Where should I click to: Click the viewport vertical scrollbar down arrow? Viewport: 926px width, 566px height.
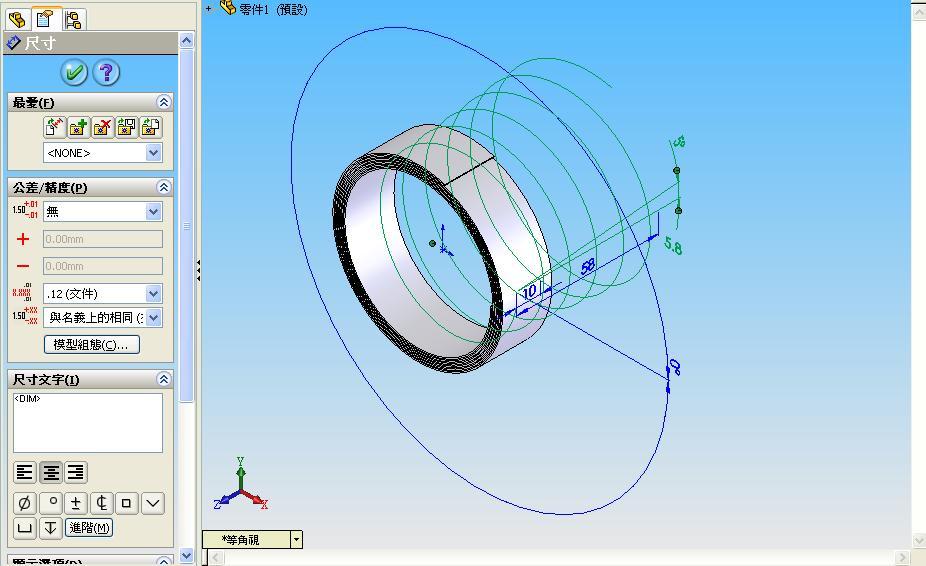pos(919,540)
